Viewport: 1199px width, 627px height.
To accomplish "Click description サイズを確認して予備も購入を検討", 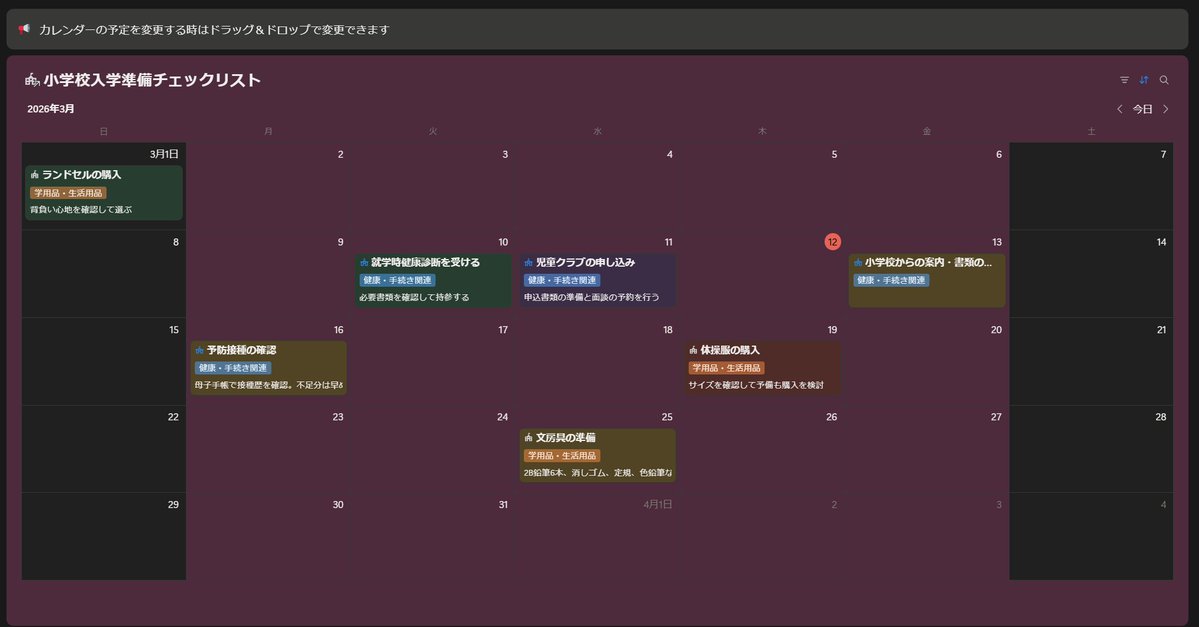I will pos(755,385).
